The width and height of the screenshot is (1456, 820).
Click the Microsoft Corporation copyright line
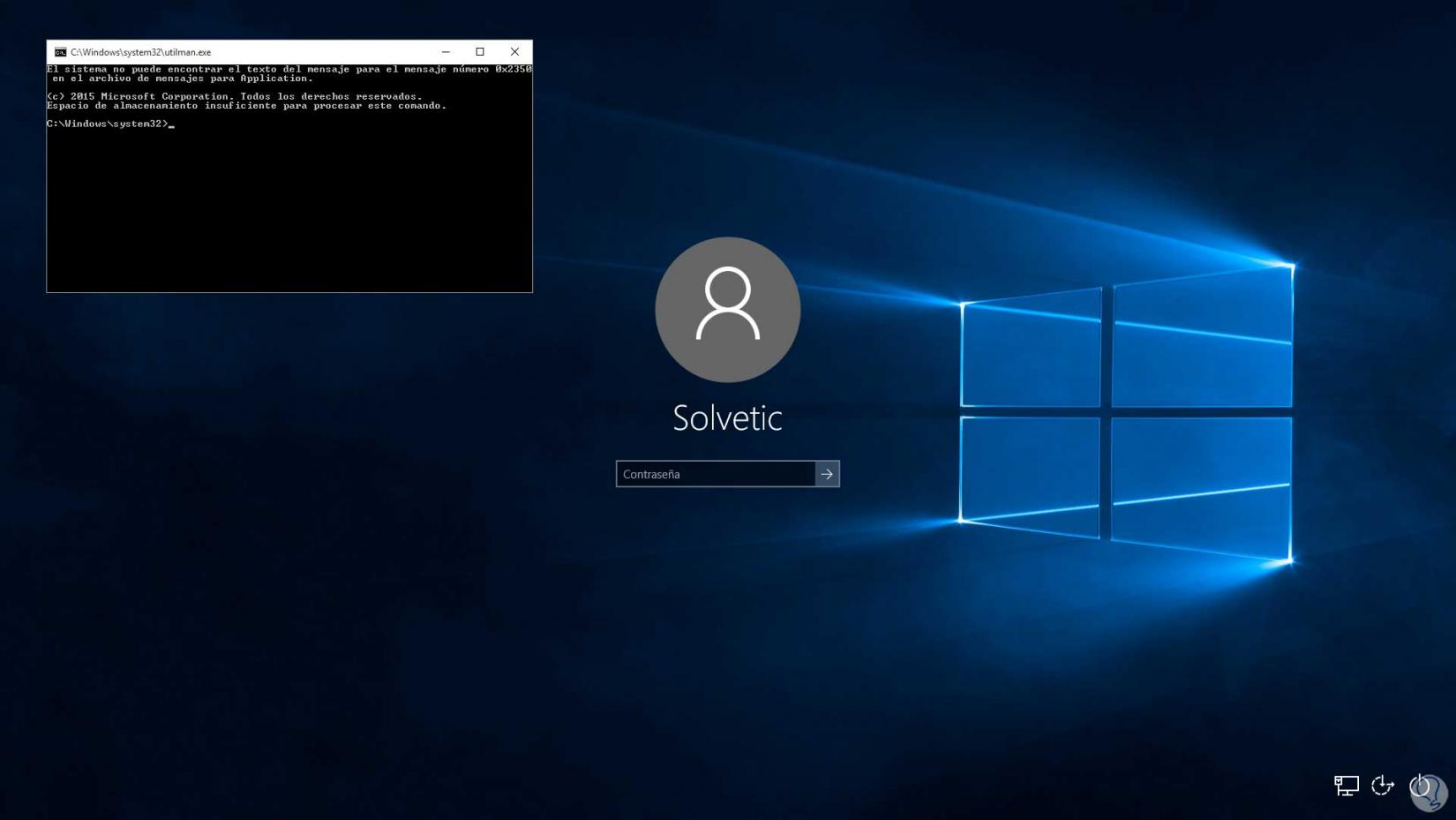(x=235, y=96)
